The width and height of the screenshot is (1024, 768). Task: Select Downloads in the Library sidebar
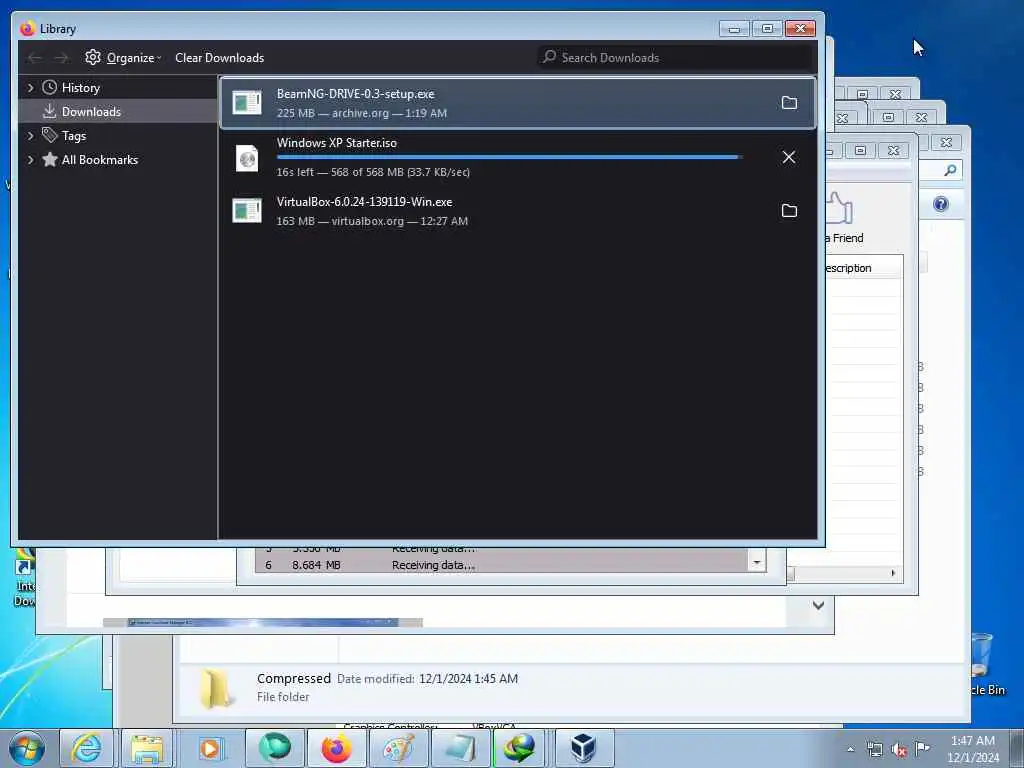pyautogui.click(x=118, y=111)
